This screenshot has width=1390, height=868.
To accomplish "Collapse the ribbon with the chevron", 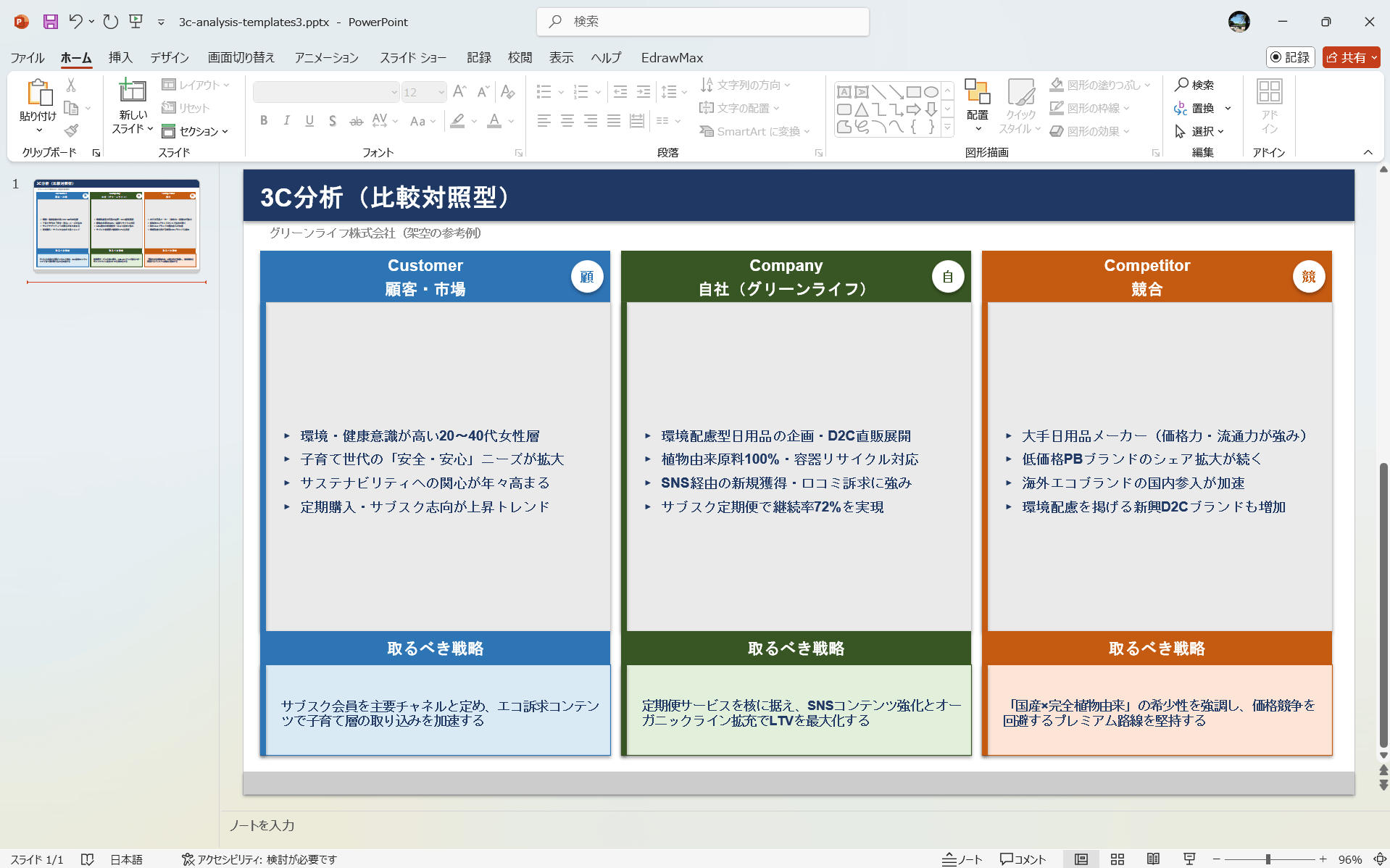I will click(1368, 152).
